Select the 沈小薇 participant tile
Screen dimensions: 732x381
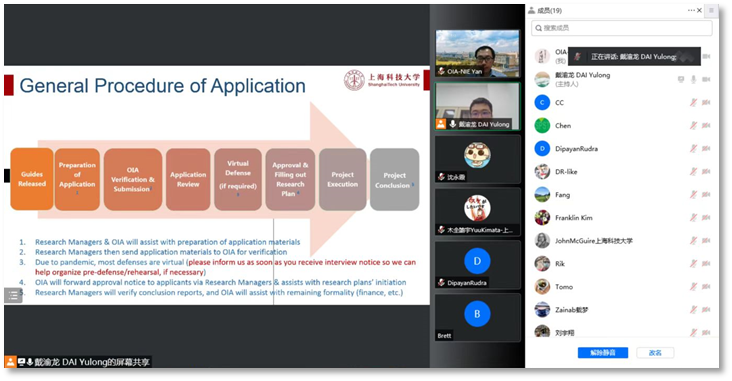pyautogui.click(x=477, y=159)
